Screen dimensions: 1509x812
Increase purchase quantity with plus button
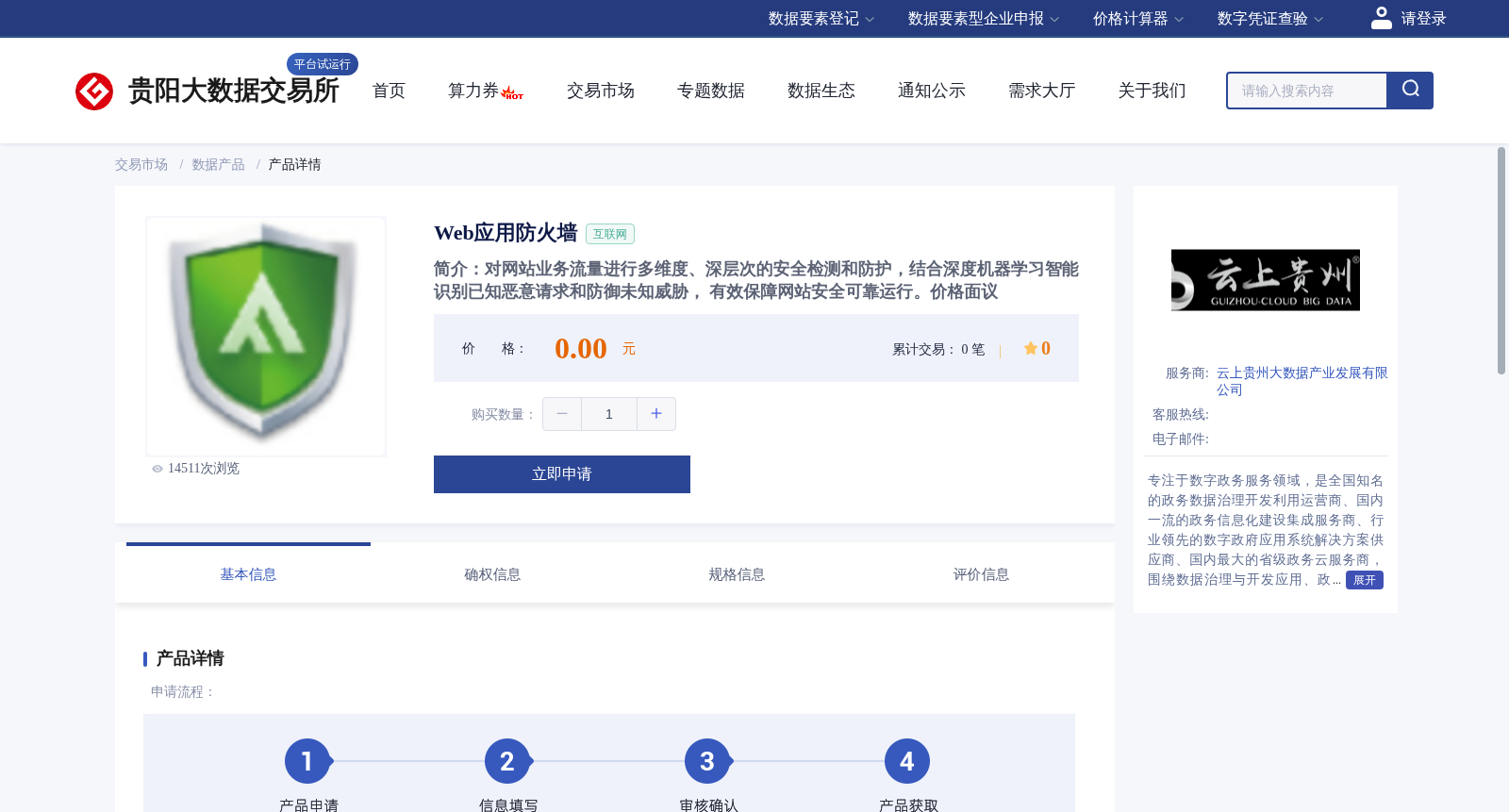[656, 414]
